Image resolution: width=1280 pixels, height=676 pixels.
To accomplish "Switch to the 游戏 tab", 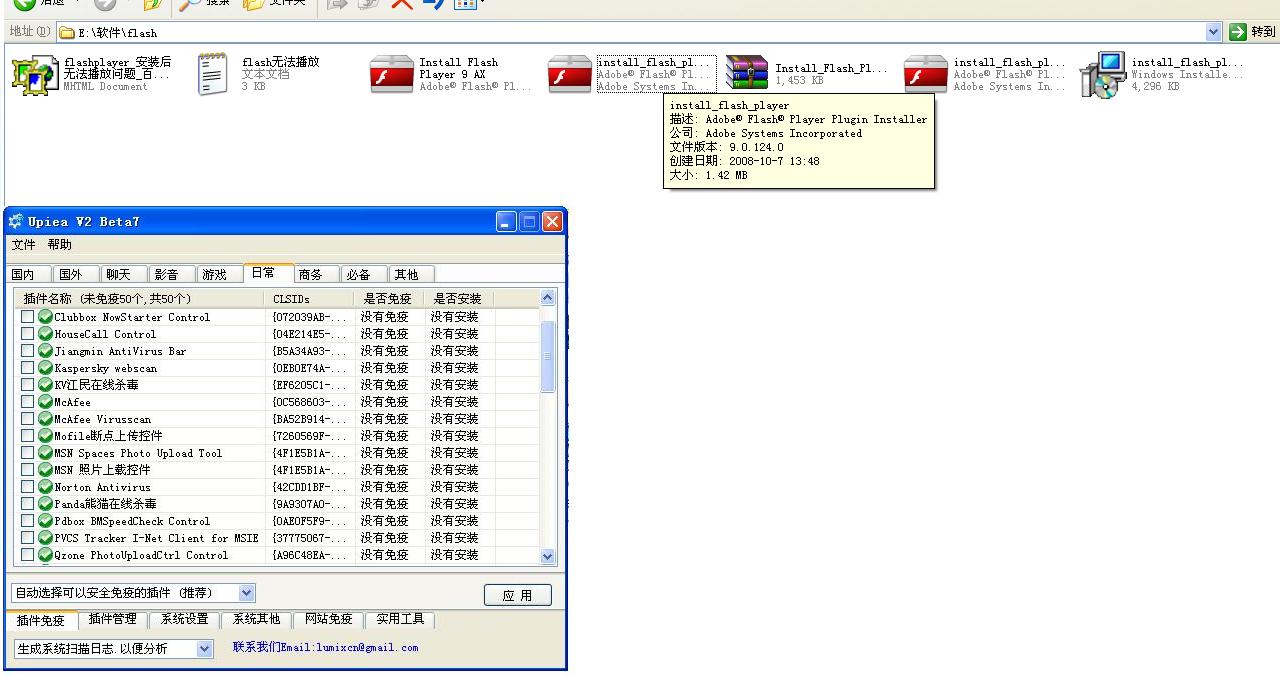I will click(222, 274).
